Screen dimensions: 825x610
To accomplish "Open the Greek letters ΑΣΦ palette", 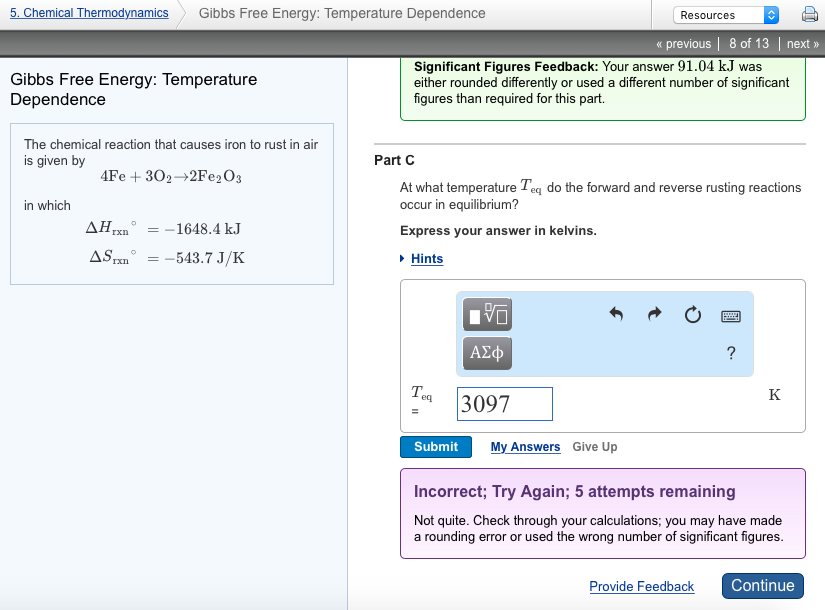I will 486,352.
